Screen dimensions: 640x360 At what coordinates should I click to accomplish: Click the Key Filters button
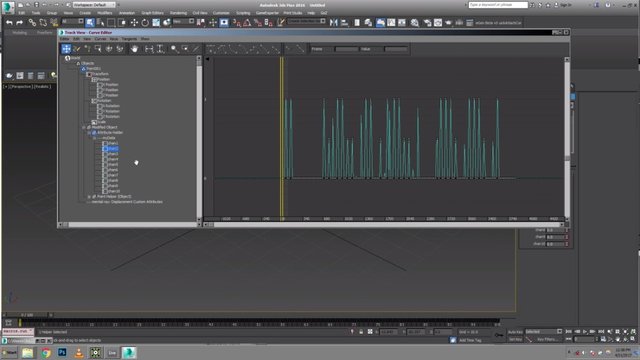pos(547,340)
